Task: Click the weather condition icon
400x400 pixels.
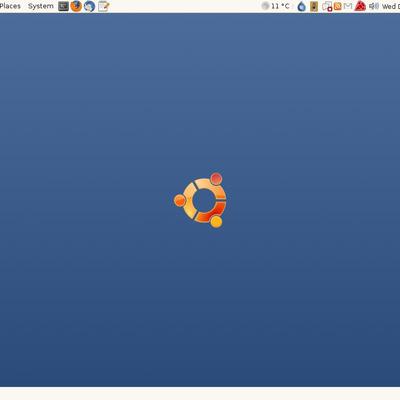Action: point(265,6)
